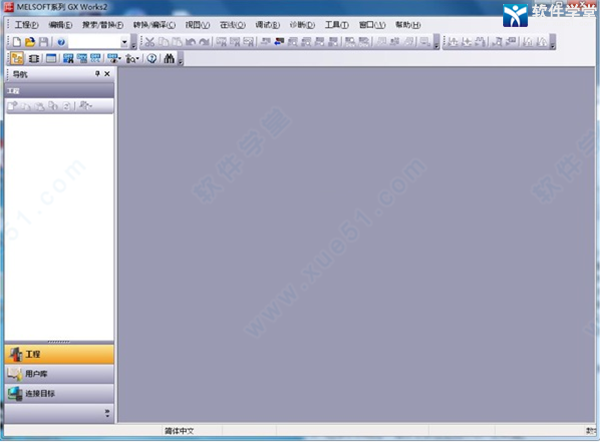Click the binoculars search icon

(168, 59)
